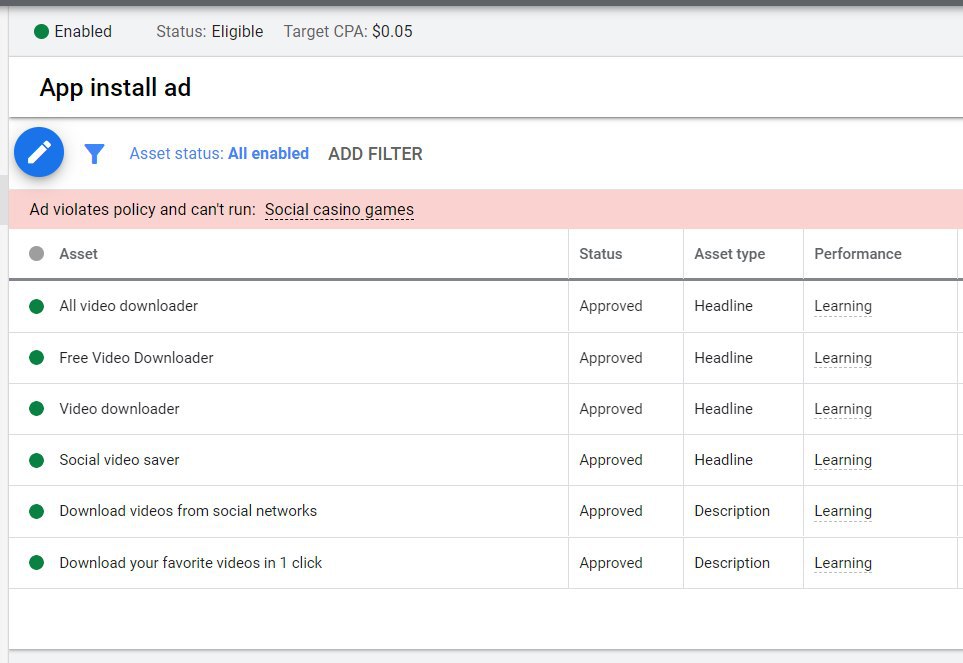Open the Asset status: All enabled filter
The image size is (963, 663).
(219, 153)
